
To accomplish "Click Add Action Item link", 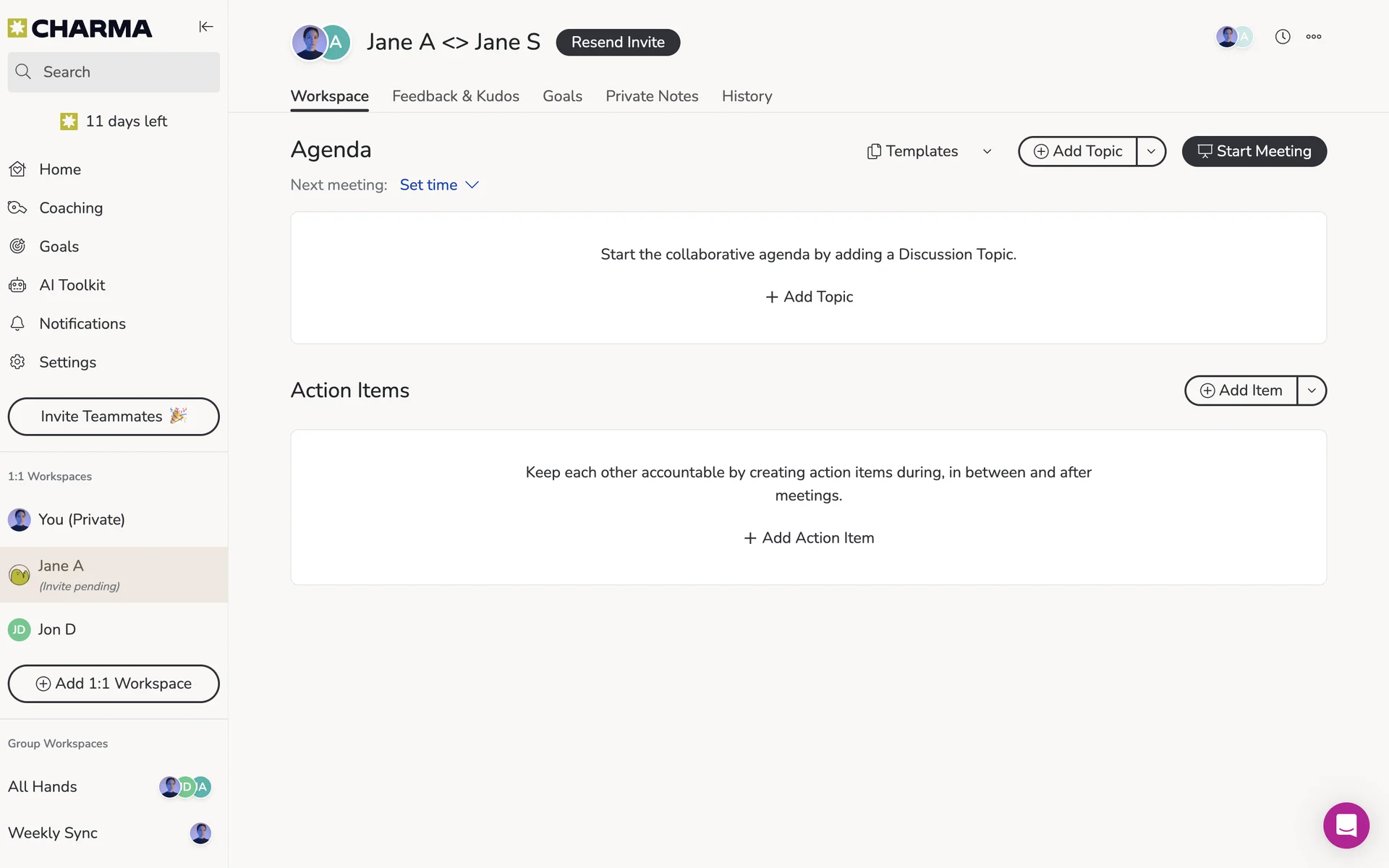I will coord(809,538).
